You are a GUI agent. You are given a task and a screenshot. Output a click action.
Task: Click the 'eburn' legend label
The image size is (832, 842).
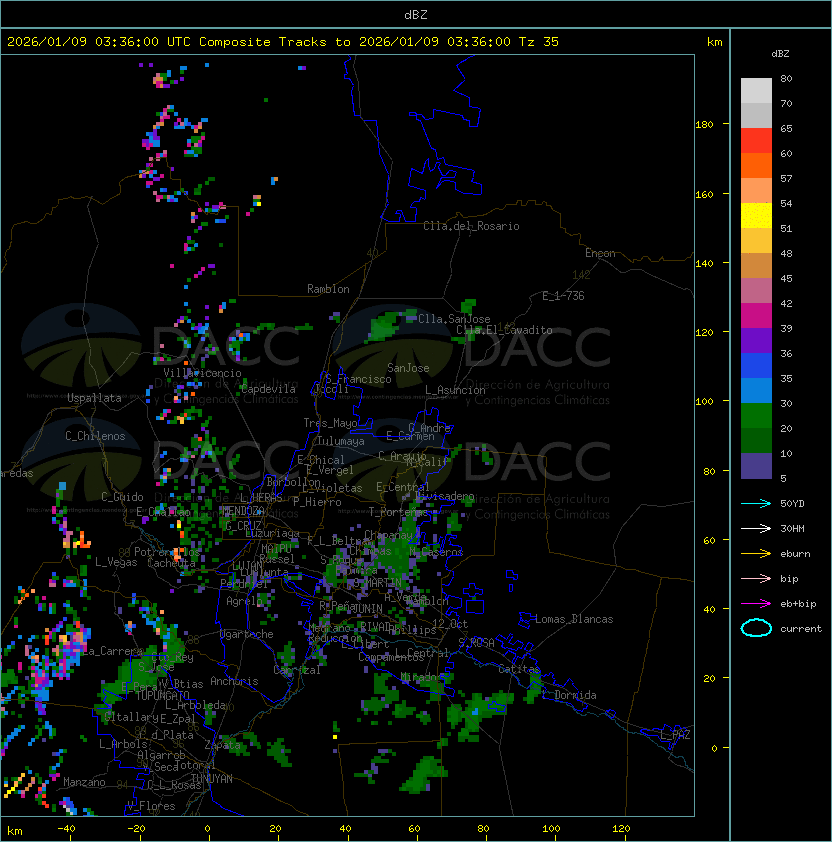(795, 554)
